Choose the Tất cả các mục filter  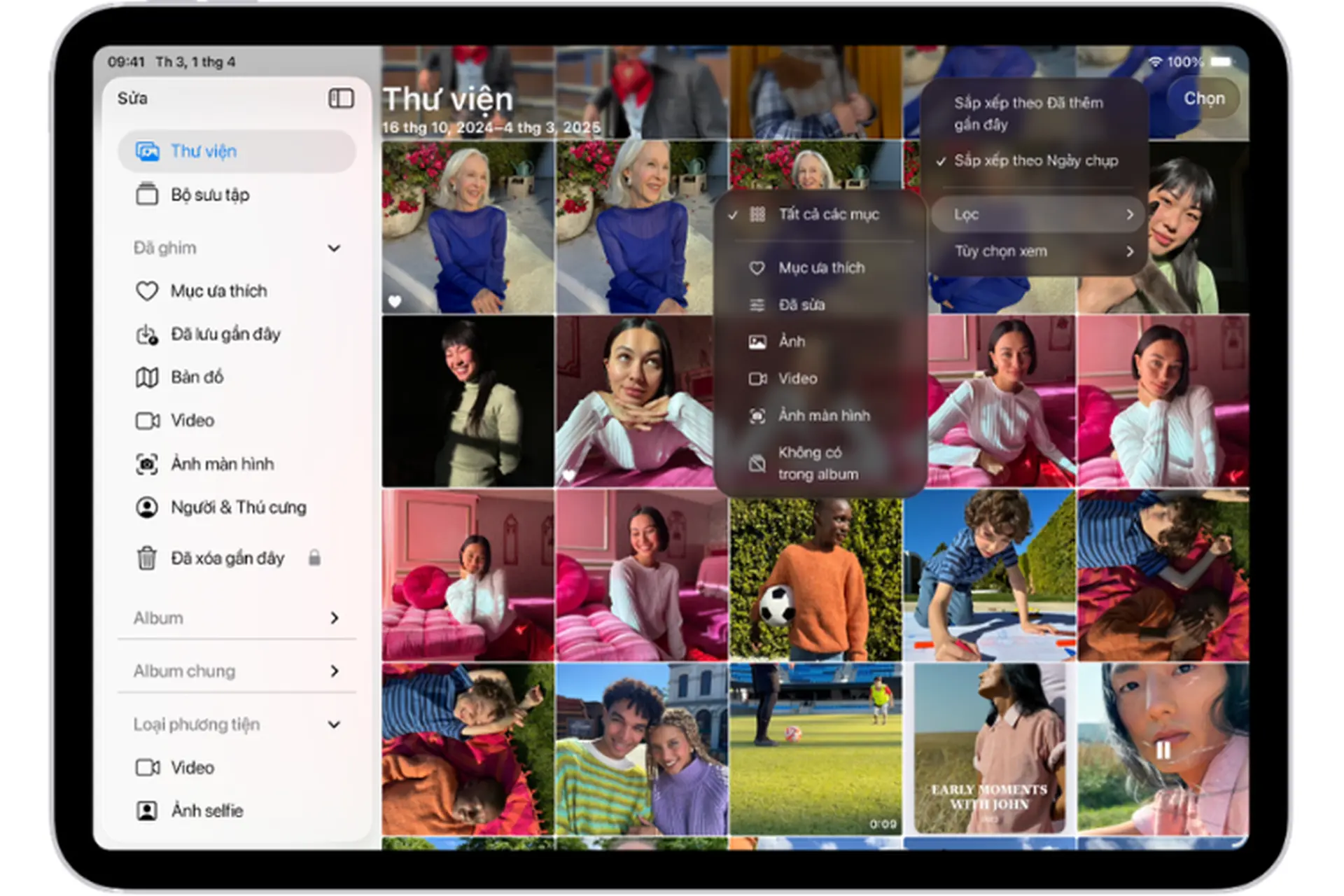[820, 214]
